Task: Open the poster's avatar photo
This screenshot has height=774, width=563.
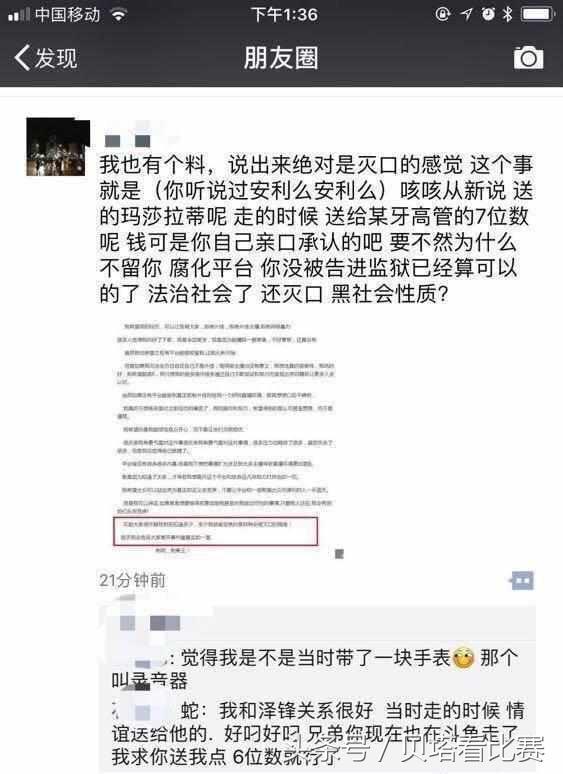Action: pos(58,147)
